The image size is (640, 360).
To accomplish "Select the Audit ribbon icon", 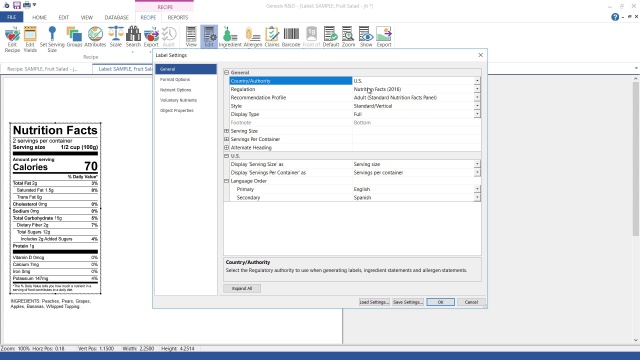I will [169, 37].
